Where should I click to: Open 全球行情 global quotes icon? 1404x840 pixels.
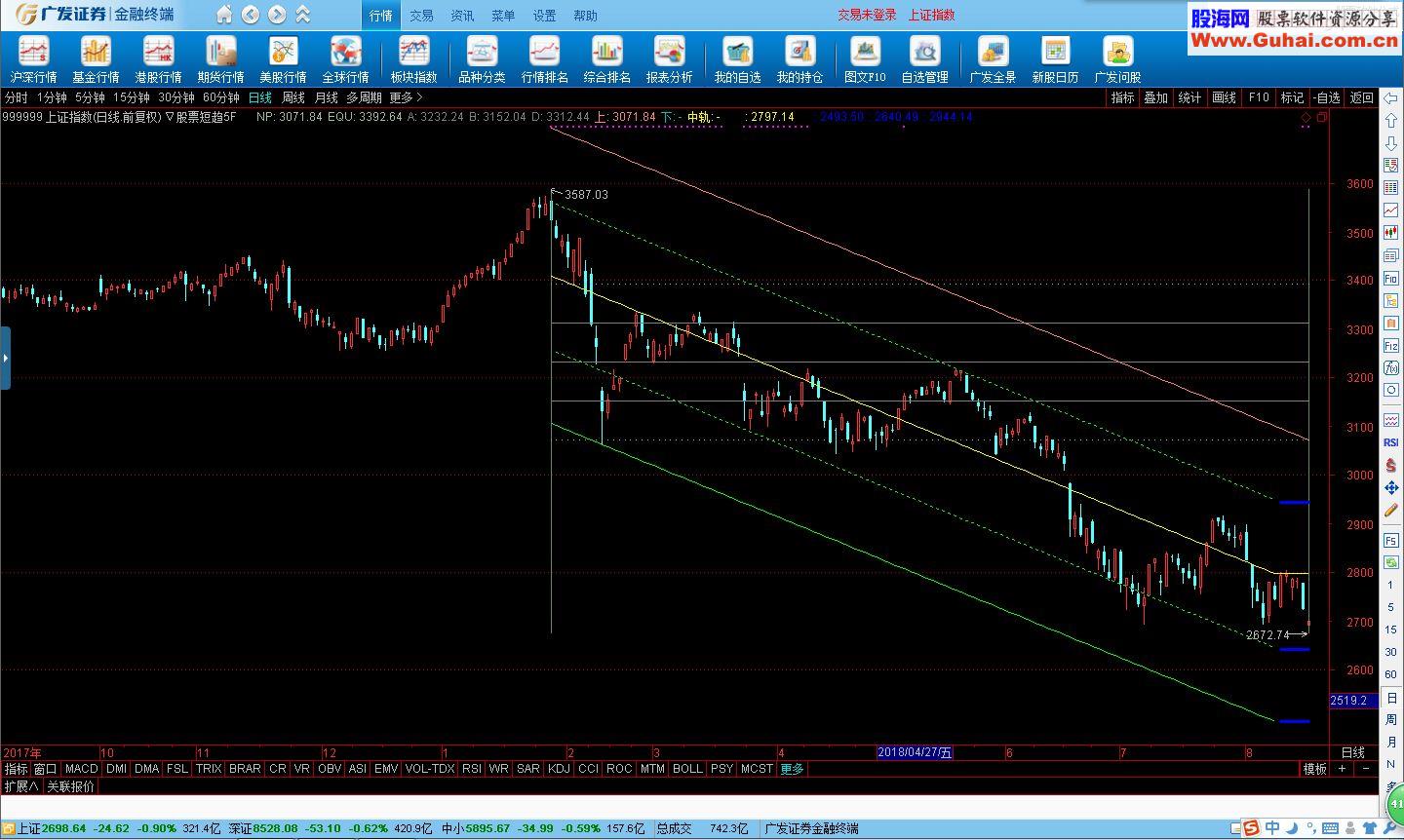coord(345,59)
